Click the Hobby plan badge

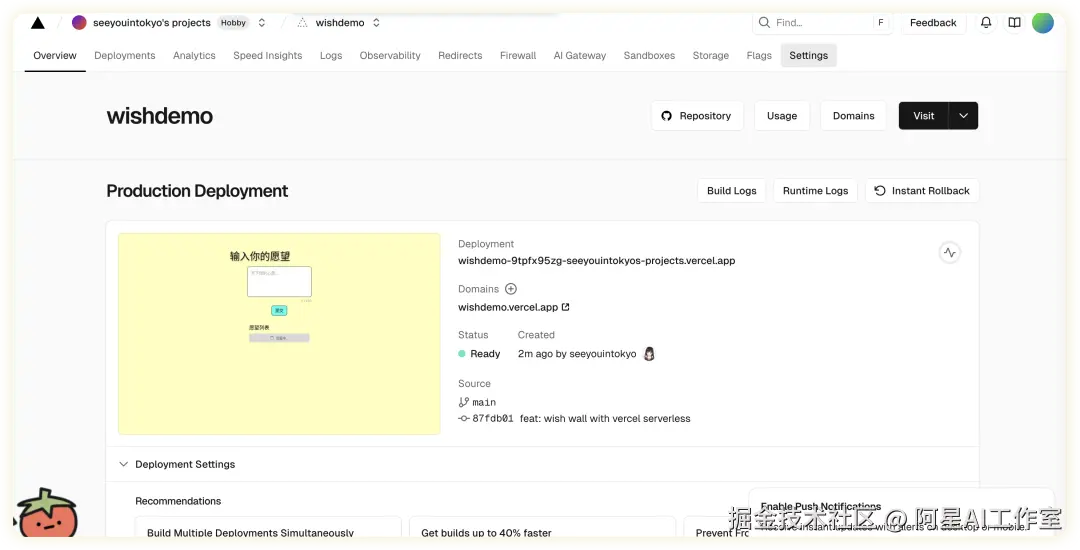pos(233,23)
